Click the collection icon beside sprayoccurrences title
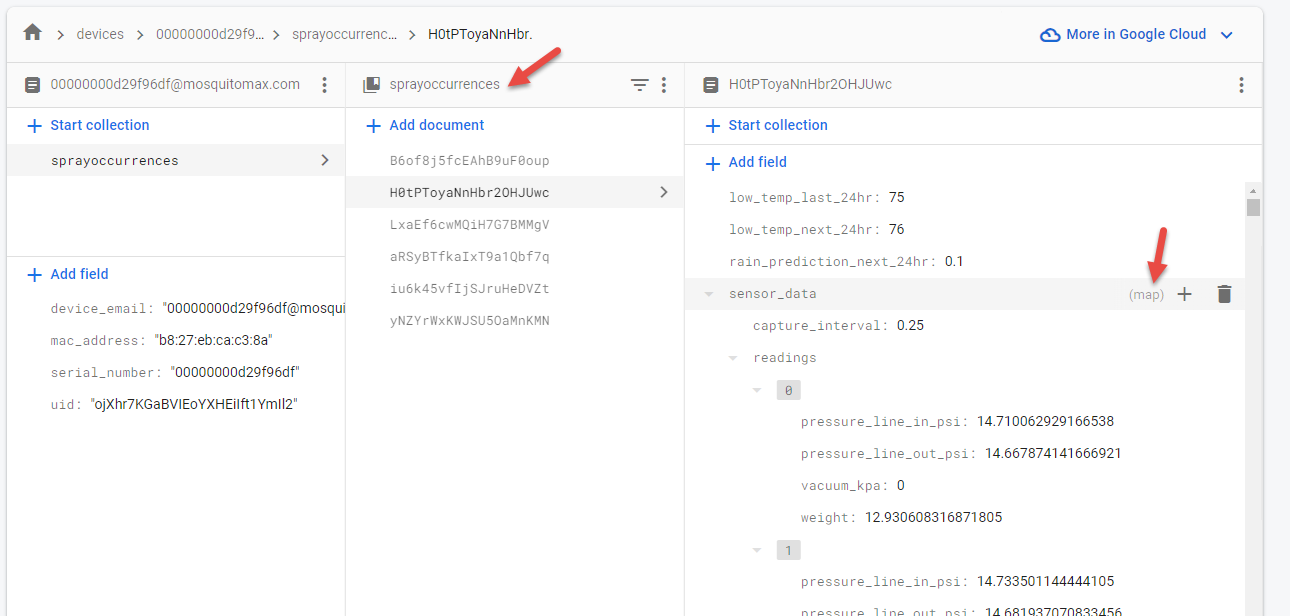 pyautogui.click(x=374, y=84)
